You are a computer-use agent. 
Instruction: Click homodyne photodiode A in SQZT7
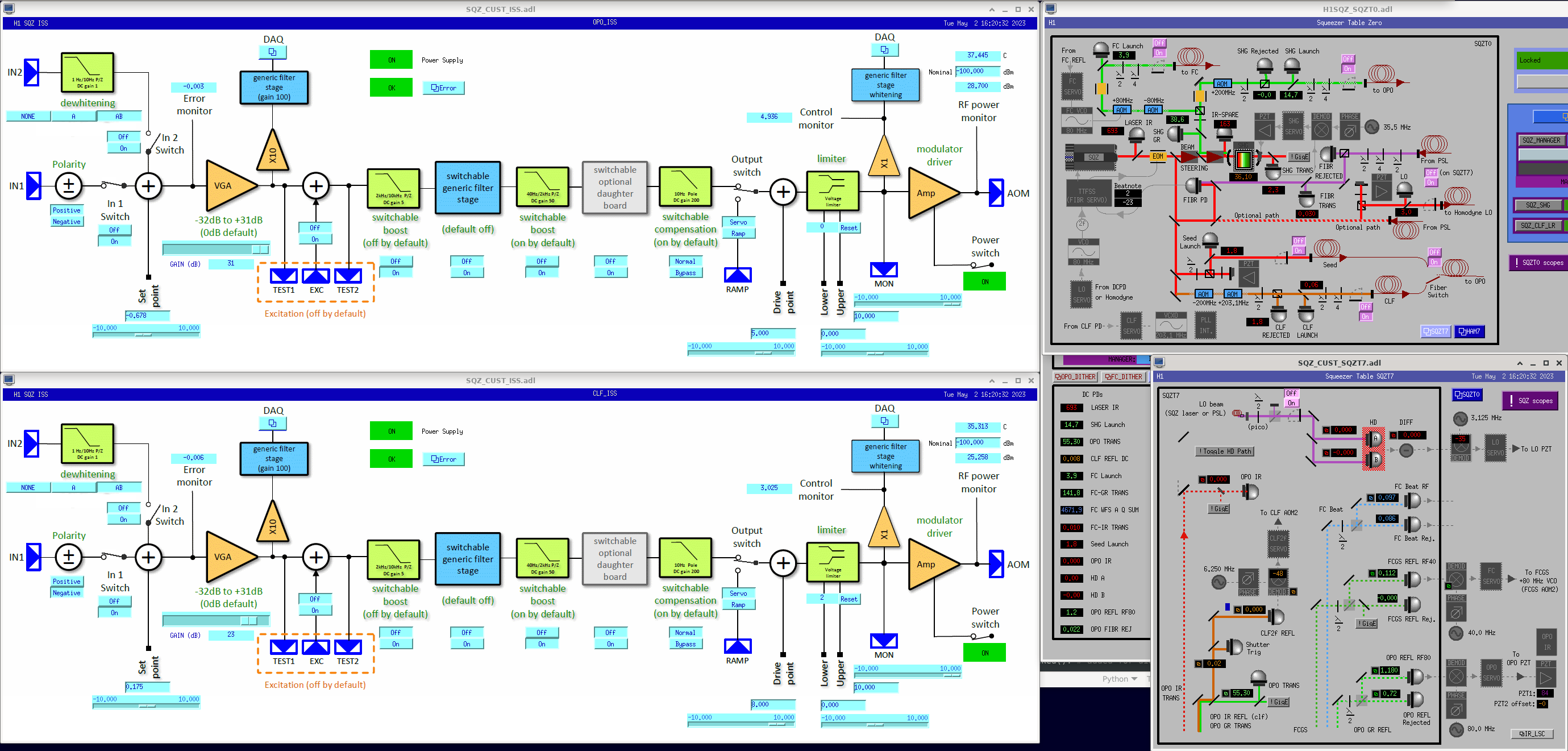coord(1373,438)
